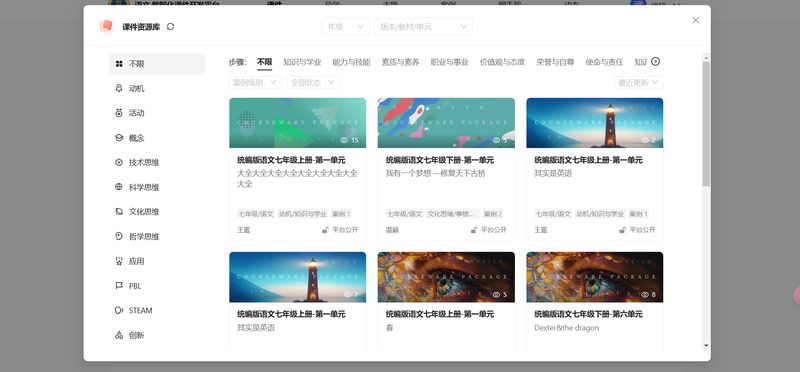Viewport: 800px width, 372px height.
Task: Click the eye icon on 春 card
Action: [496, 294]
